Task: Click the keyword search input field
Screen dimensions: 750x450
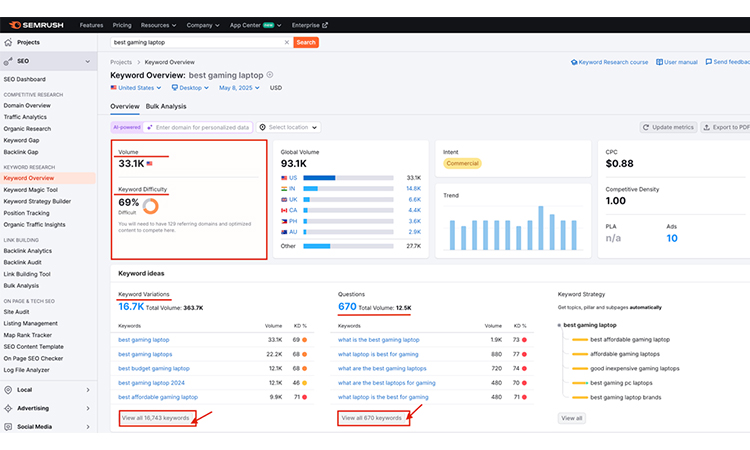Action: (x=198, y=42)
